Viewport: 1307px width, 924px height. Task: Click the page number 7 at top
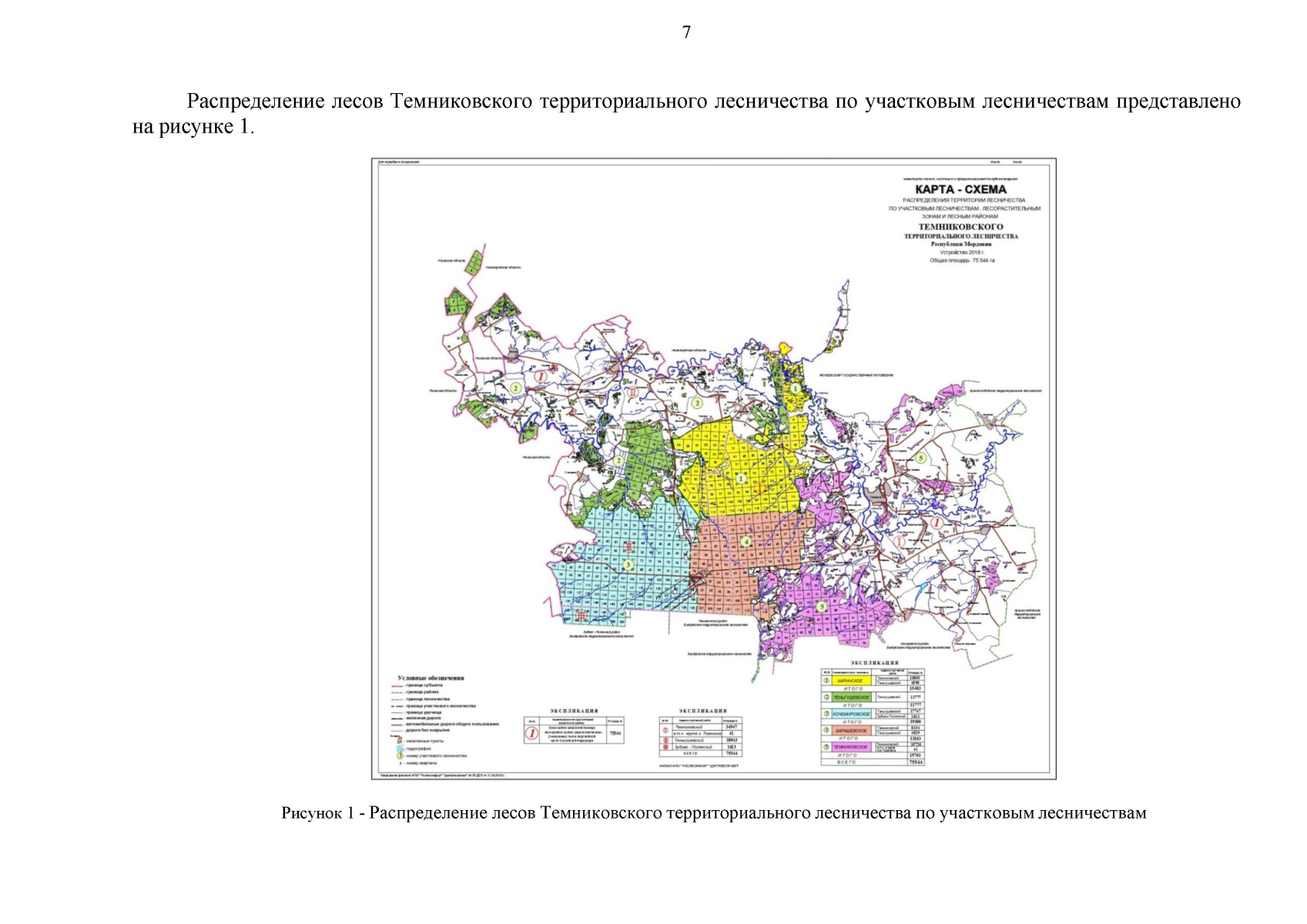(686, 32)
